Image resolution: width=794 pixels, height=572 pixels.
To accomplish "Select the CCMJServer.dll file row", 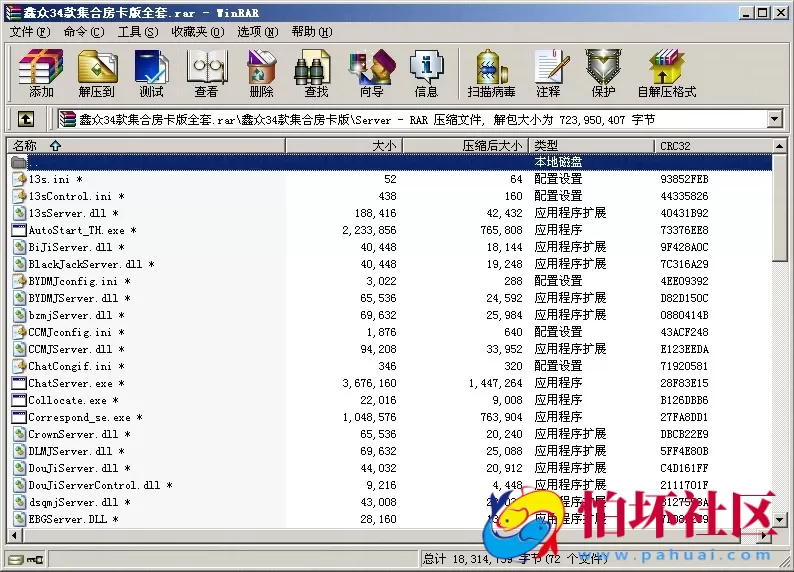I will [390, 349].
